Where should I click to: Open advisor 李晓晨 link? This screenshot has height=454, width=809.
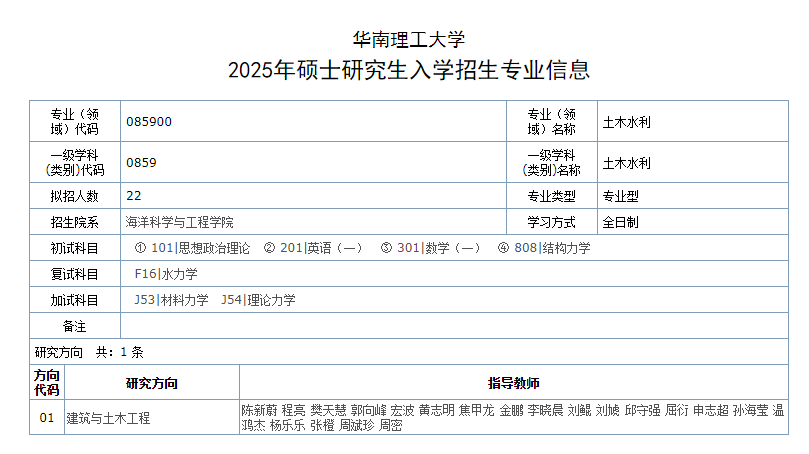click(545, 411)
